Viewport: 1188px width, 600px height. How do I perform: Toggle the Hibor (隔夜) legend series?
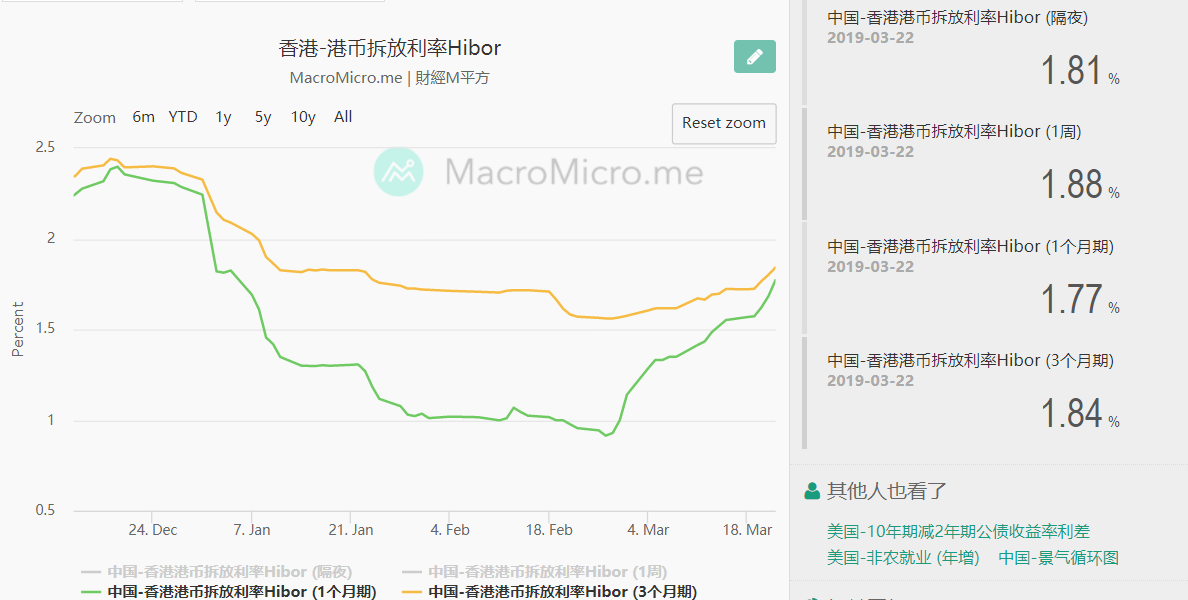(x=217, y=572)
